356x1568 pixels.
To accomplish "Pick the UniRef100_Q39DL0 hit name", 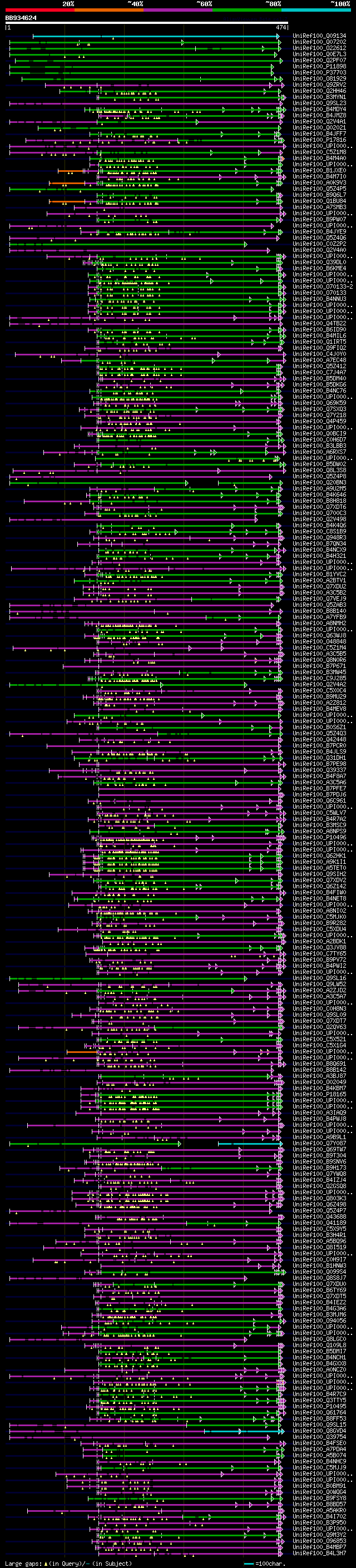I will [319, 263].
